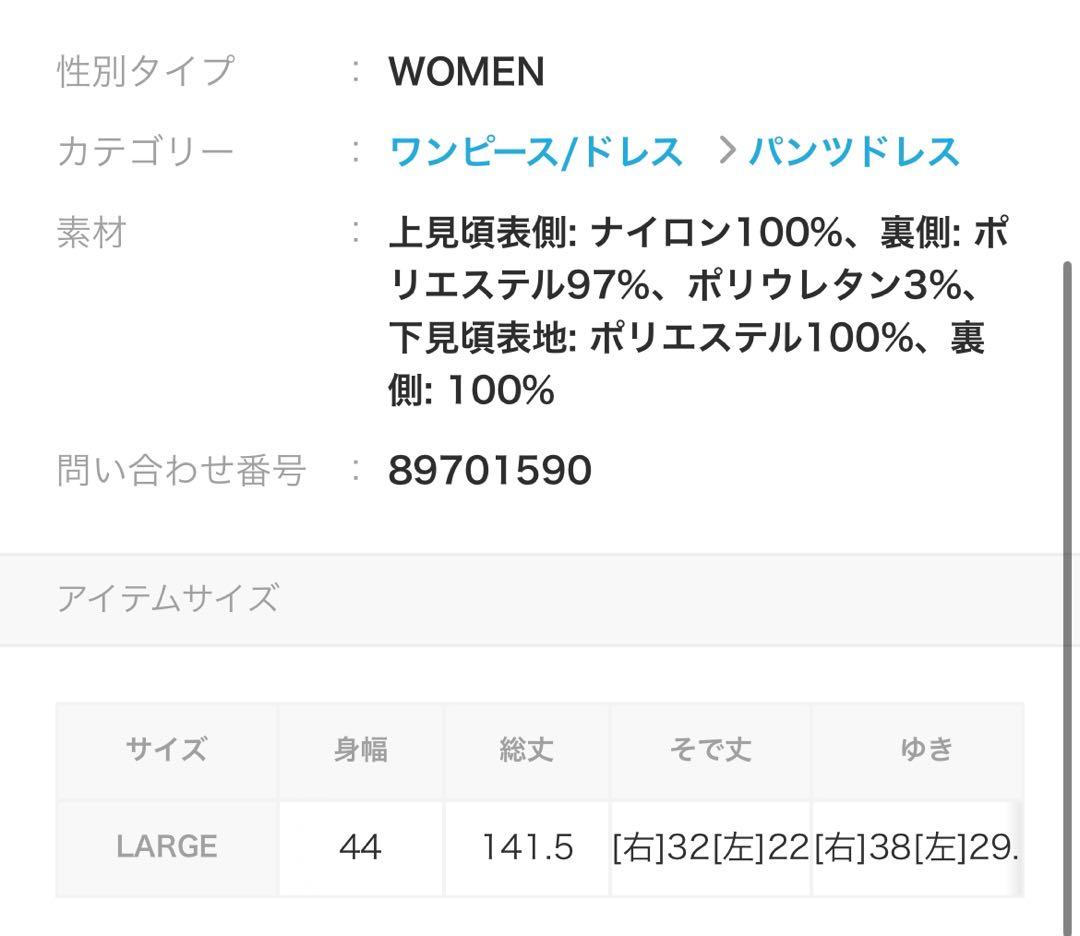This screenshot has width=1080, height=936.
Task: Click the ゆき column header
Action: (x=928, y=750)
